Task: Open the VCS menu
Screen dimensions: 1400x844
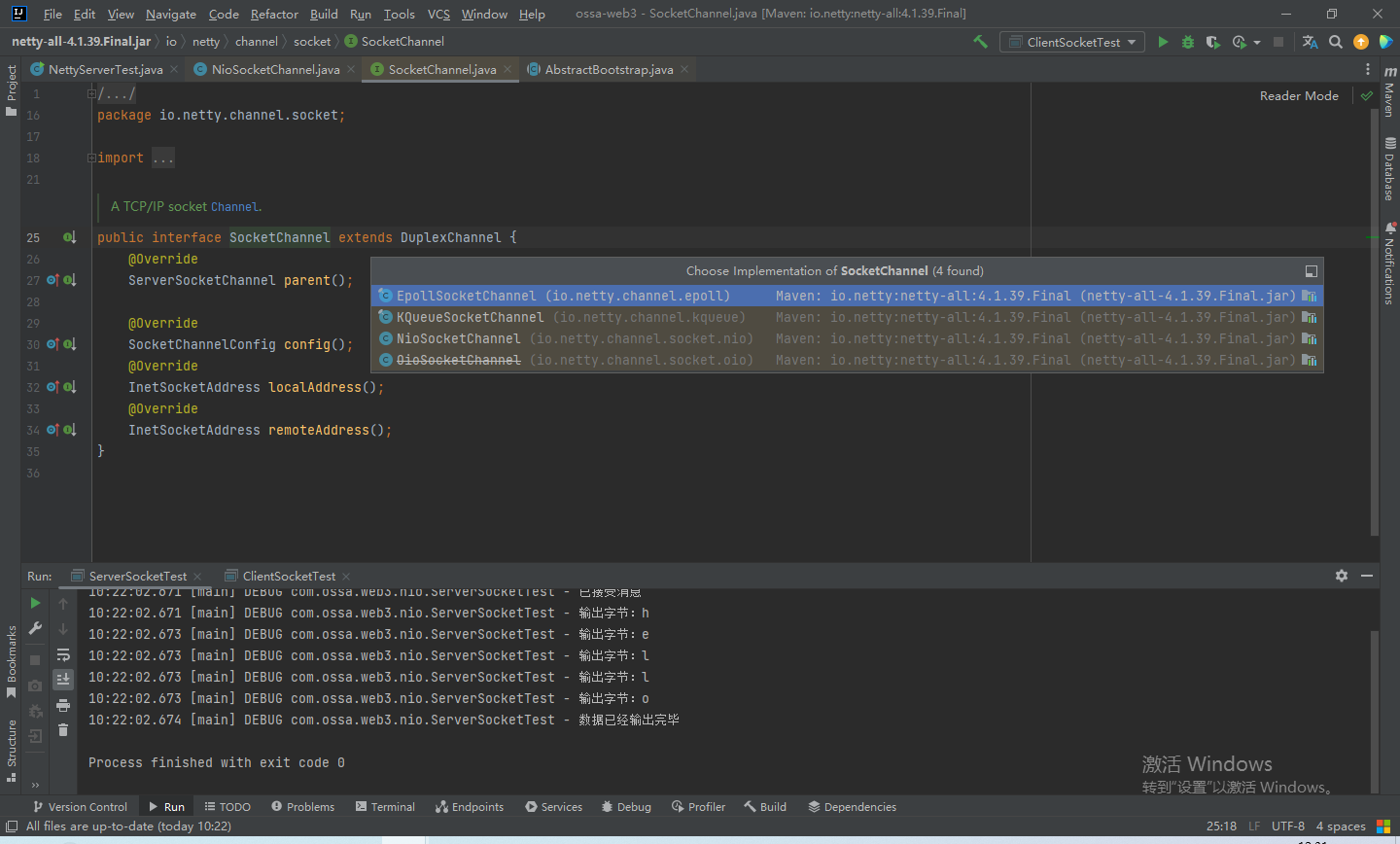Action: coord(438,14)
